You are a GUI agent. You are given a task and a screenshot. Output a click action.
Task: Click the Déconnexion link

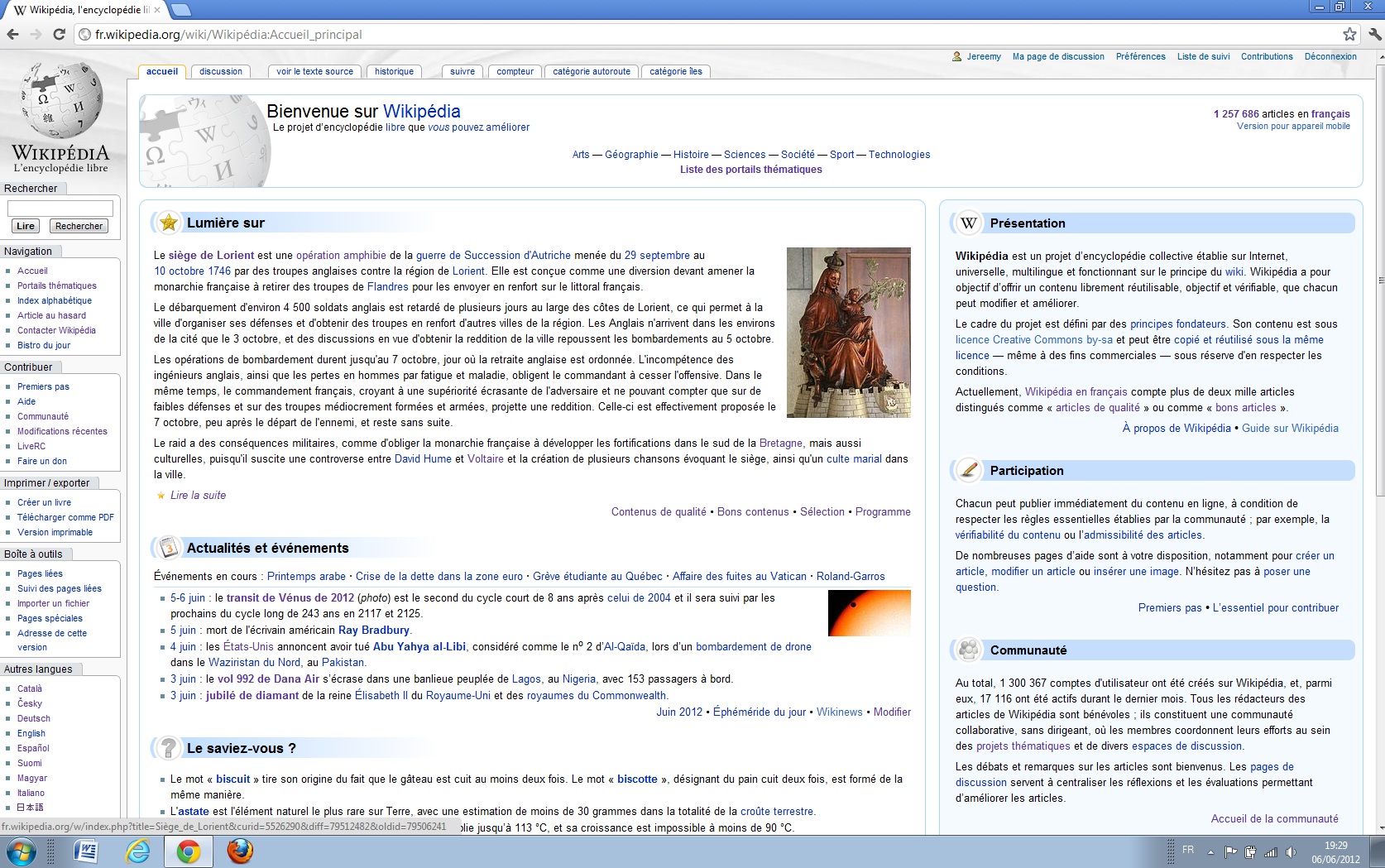1330,56
